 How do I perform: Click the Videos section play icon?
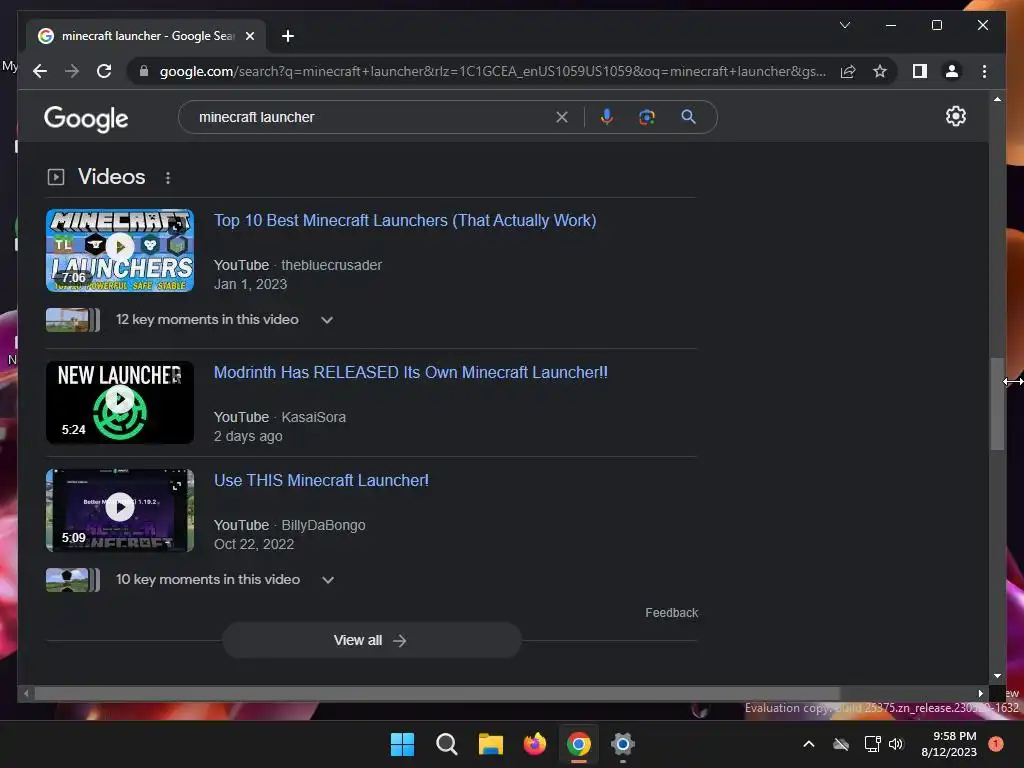point(56,177)
